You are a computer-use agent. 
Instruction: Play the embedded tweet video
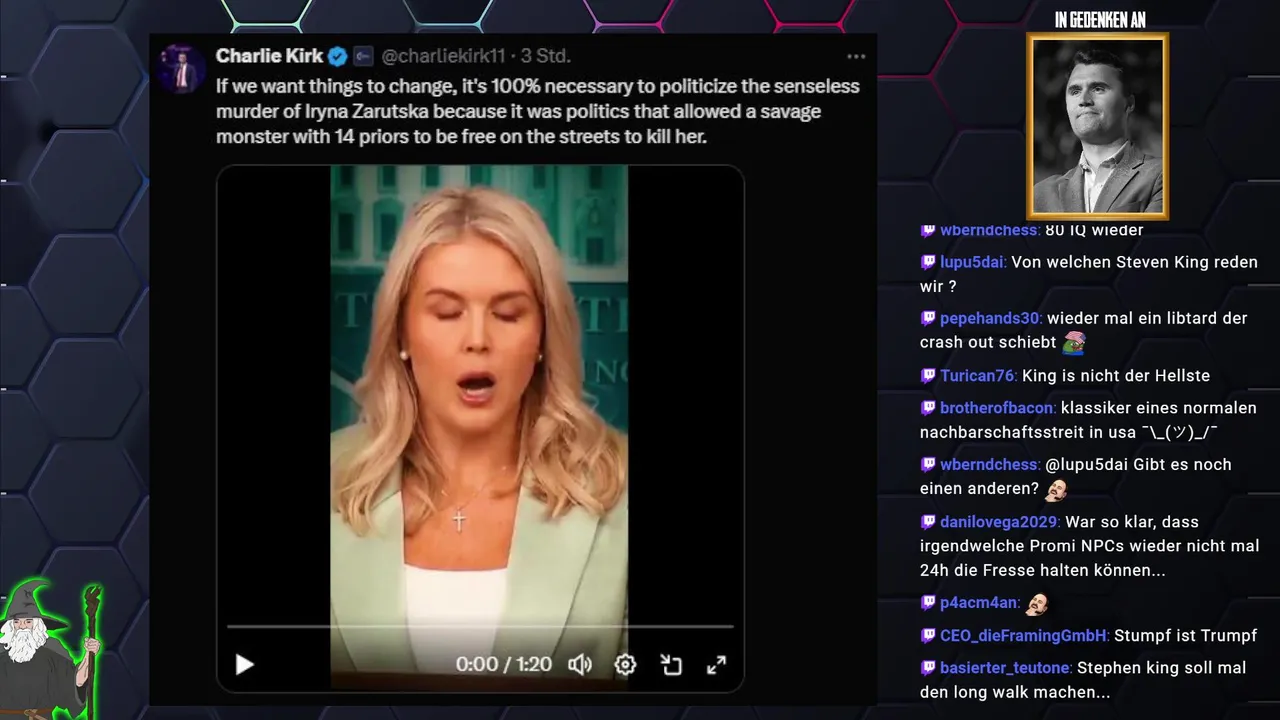click(244, 664)
